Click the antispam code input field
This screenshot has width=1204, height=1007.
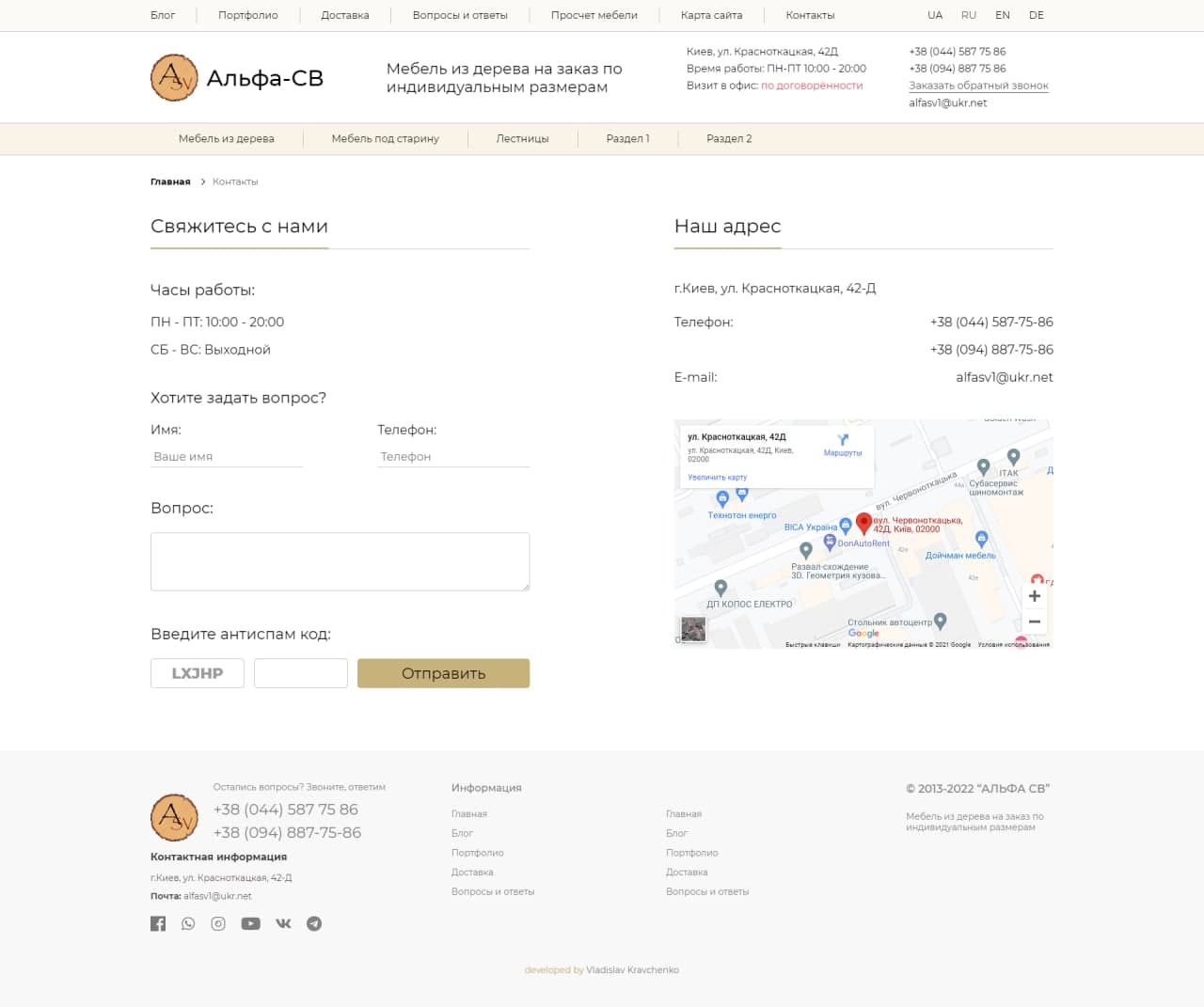301,673
